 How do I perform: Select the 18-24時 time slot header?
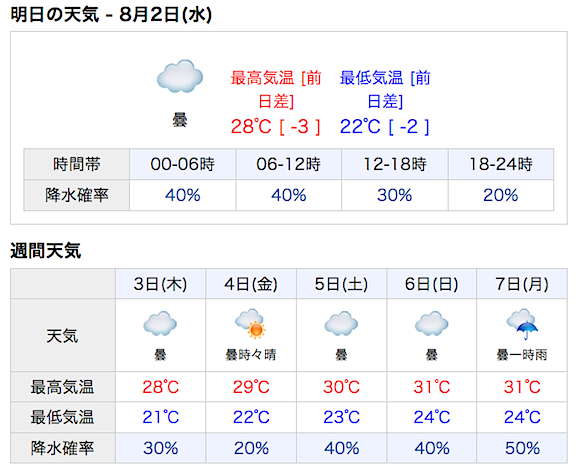pos(501,164)
